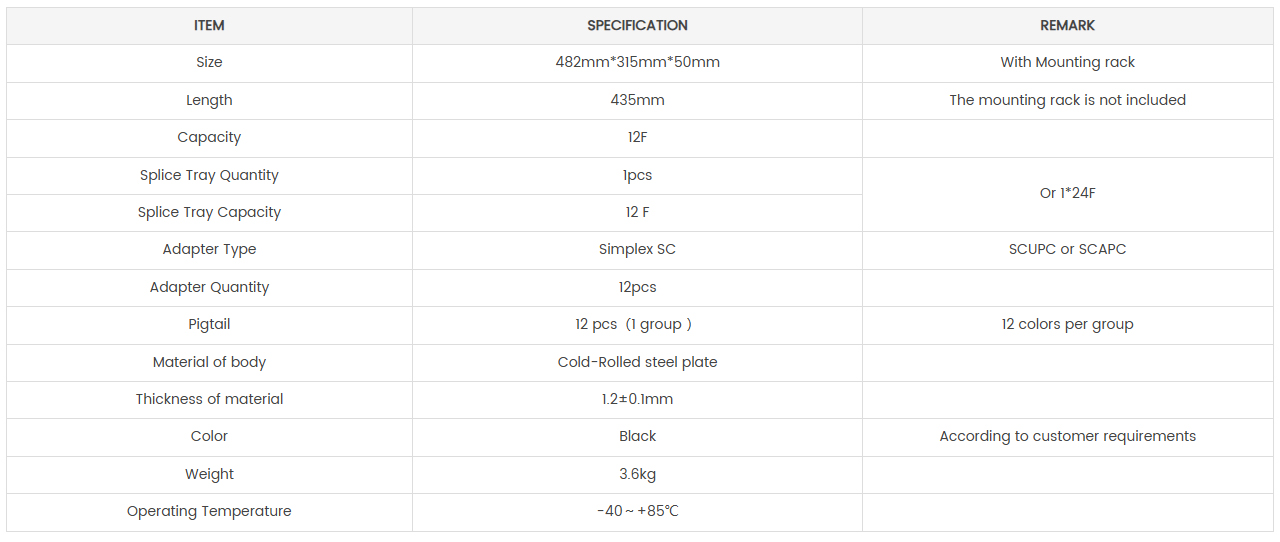The width and height of the screenshot is (1280, 542).
Task: Click the REMARK column header
Action: point(1067,25)
